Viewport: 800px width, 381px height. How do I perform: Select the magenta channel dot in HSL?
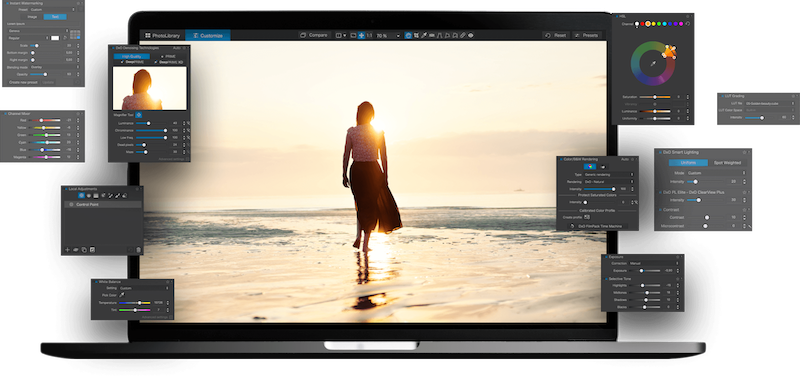681,23
